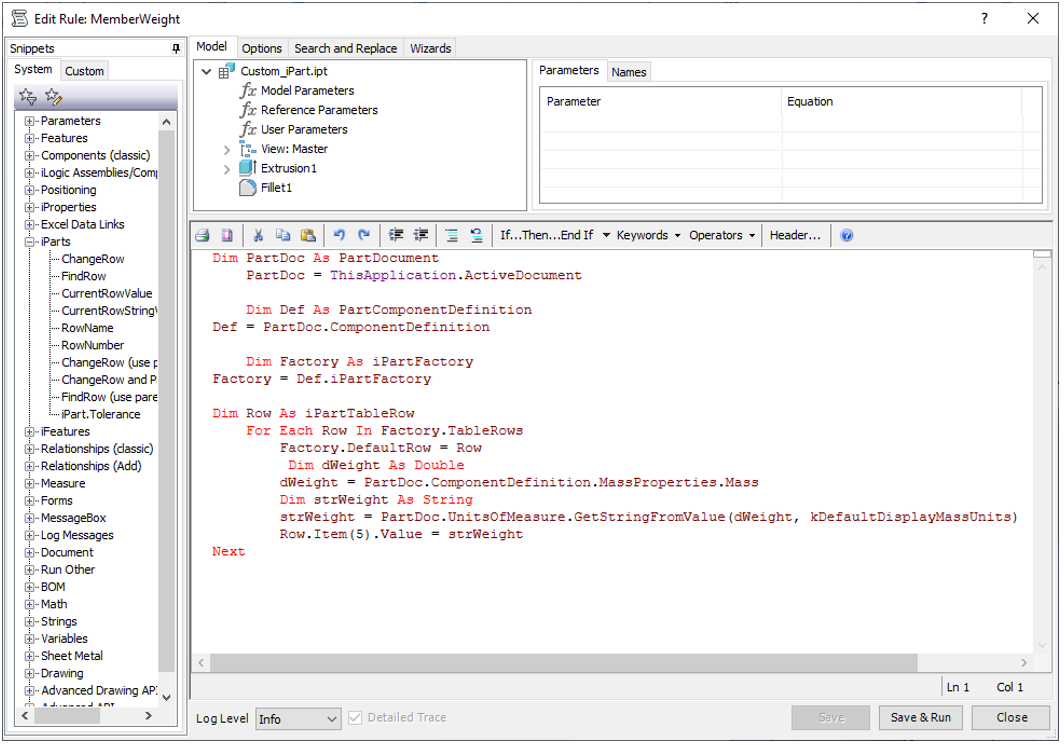Click the print preview page icon
Viewport: 1064px width, 745px height.
click(x=227, y=235)
